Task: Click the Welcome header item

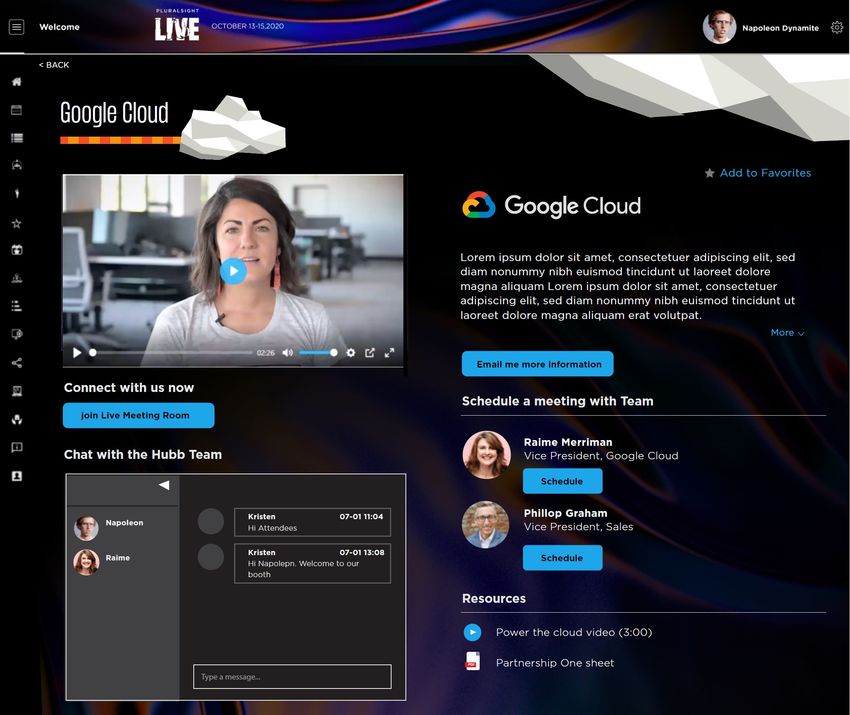Action: point(59,27)
